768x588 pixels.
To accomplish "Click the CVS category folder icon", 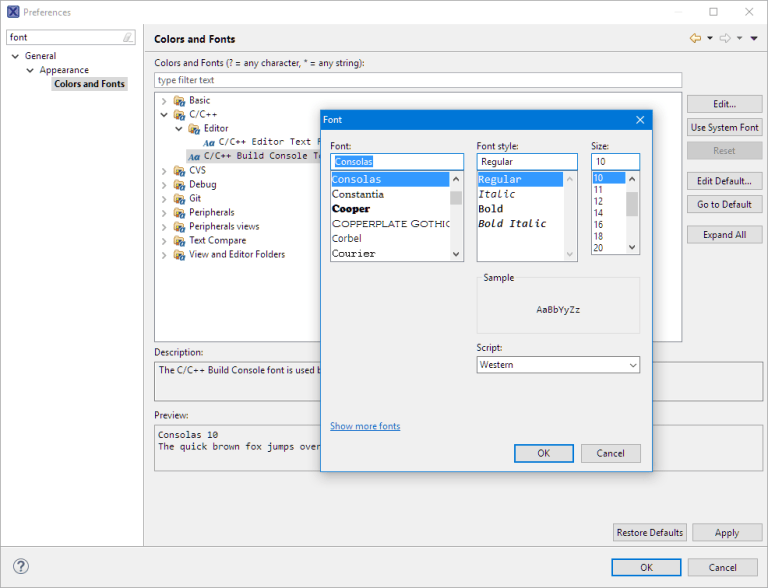I will click(x=179, y=171).
